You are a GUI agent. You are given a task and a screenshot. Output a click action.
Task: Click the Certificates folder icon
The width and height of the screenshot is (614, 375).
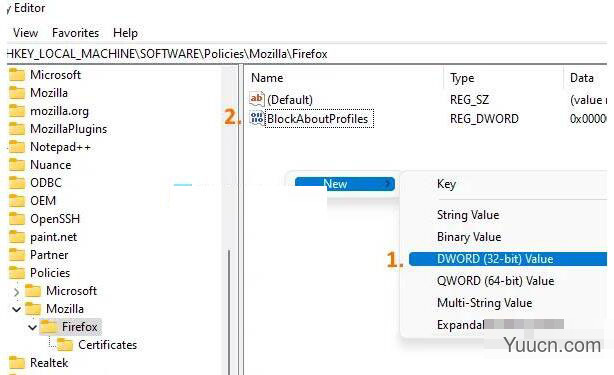tap(65, 345)
